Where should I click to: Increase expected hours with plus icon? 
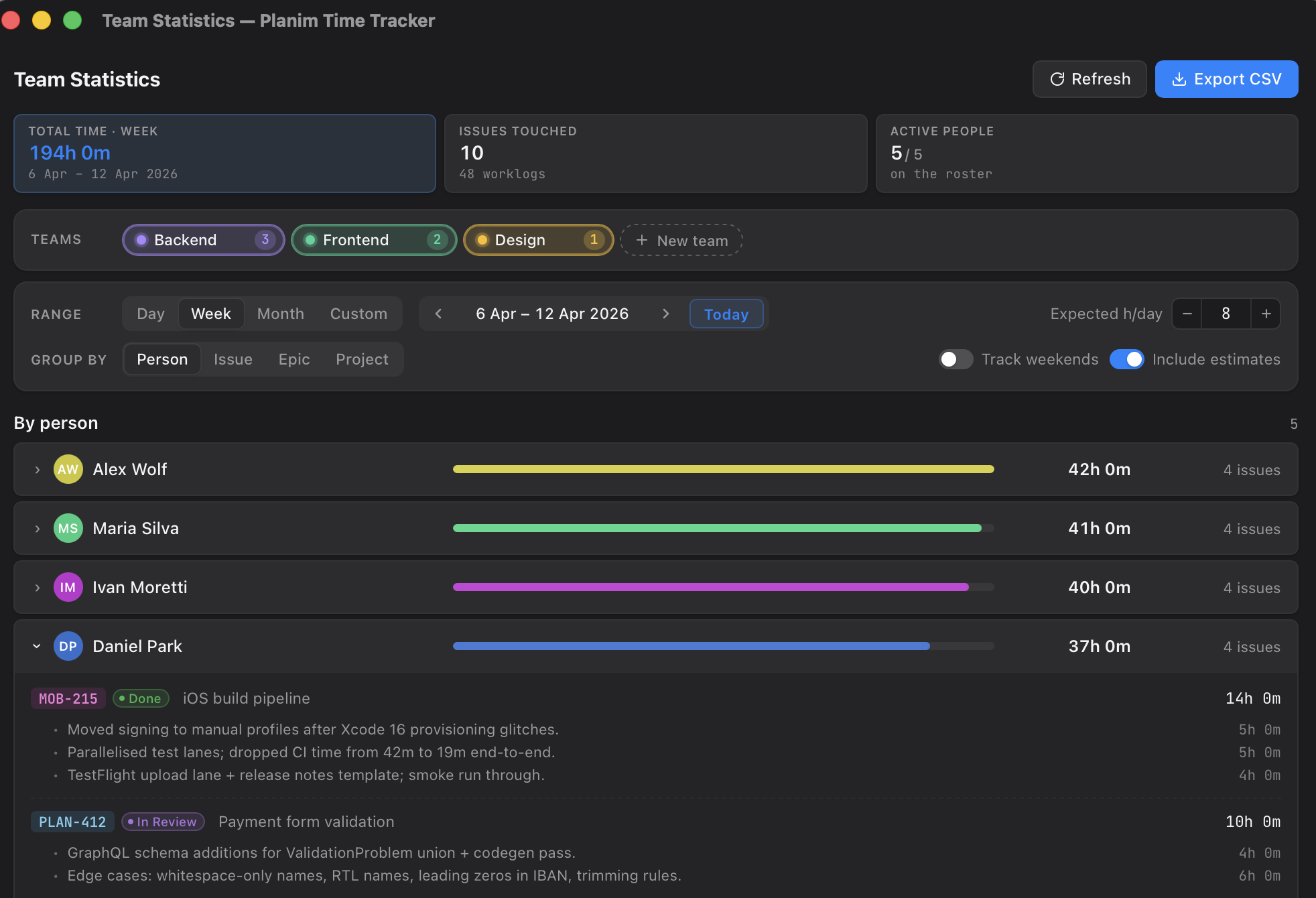point(1266,314)
